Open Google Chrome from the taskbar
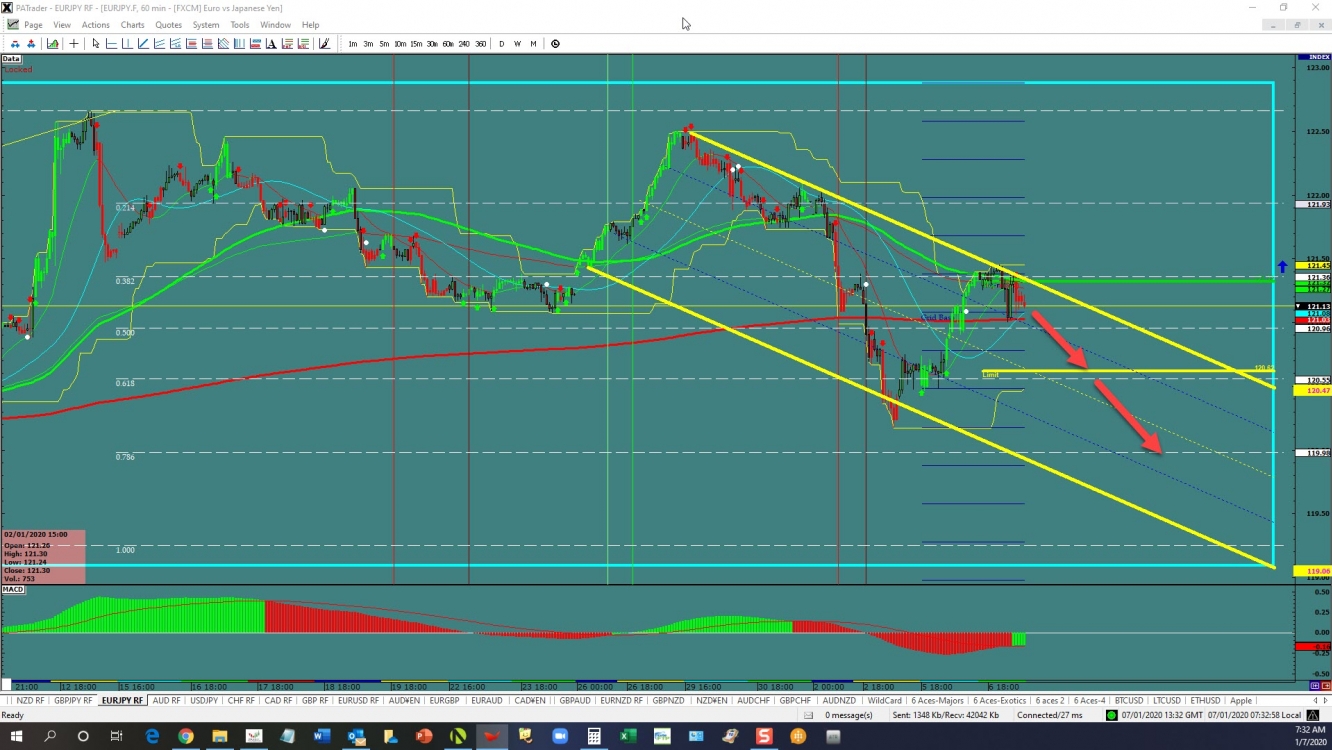The image size is (1332, 750). click(x=186, y=736)
